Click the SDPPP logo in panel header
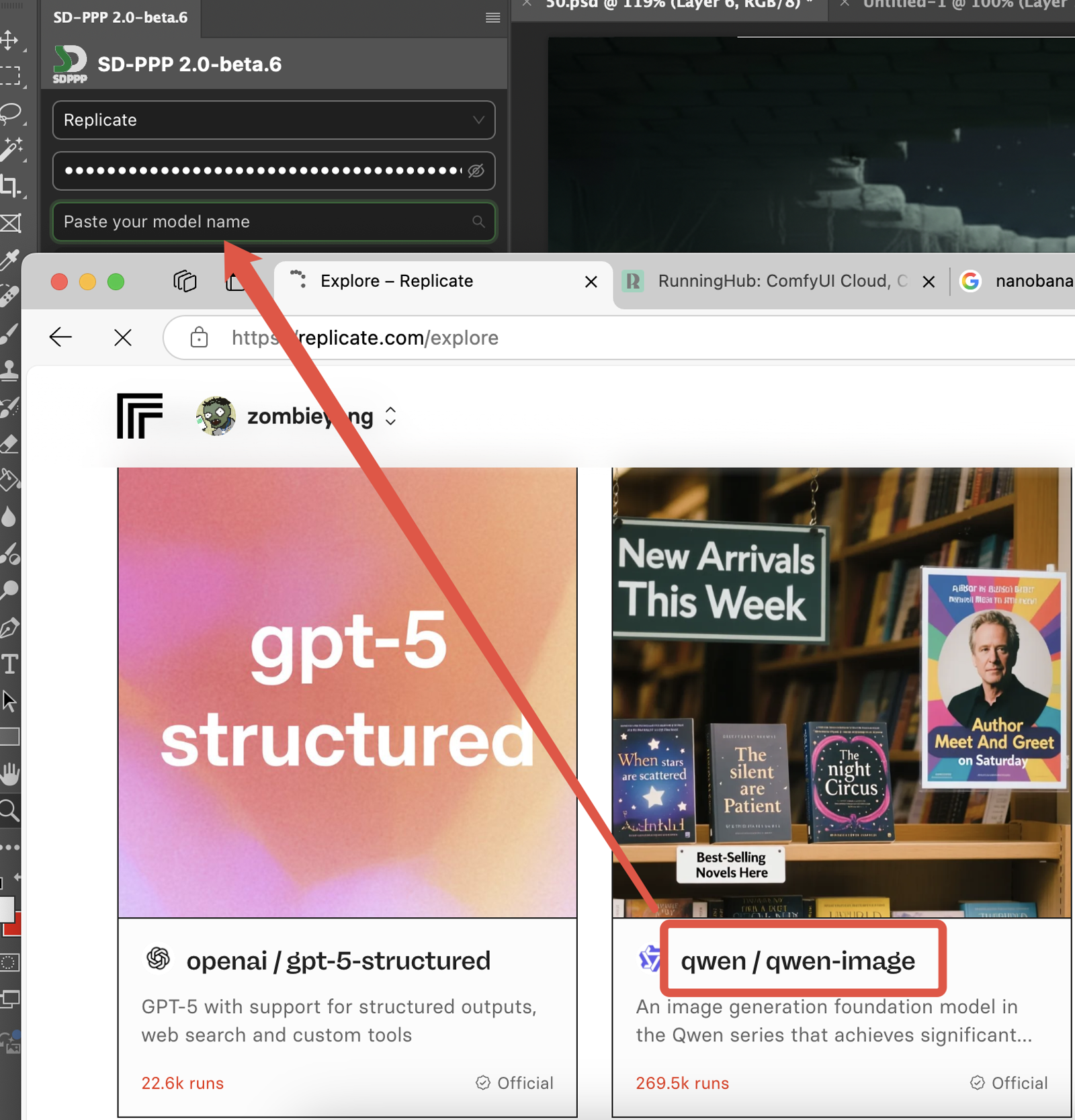1075x1120 pixels. pos(70,64)
